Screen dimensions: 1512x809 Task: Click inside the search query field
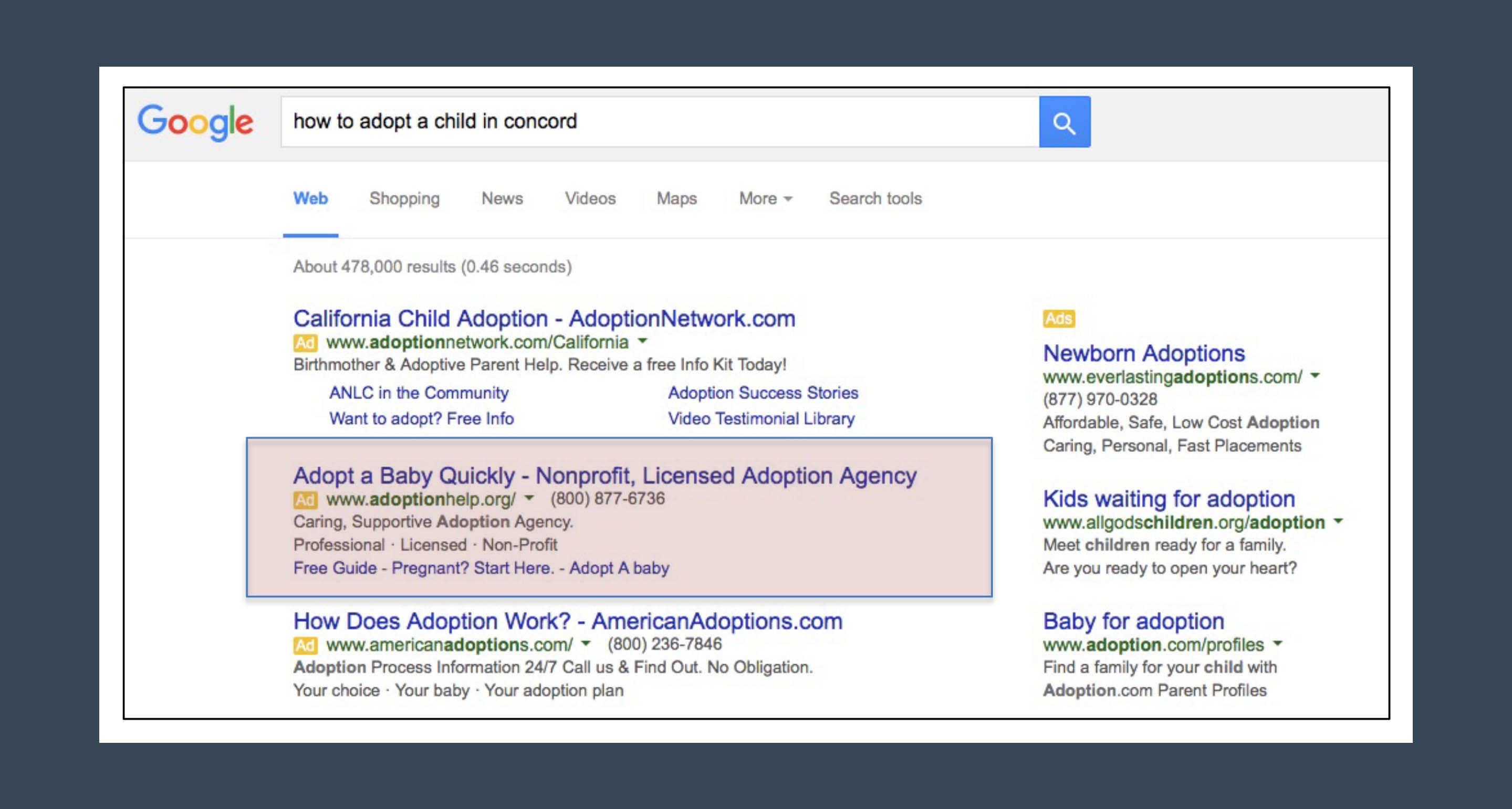coord(660,122)
